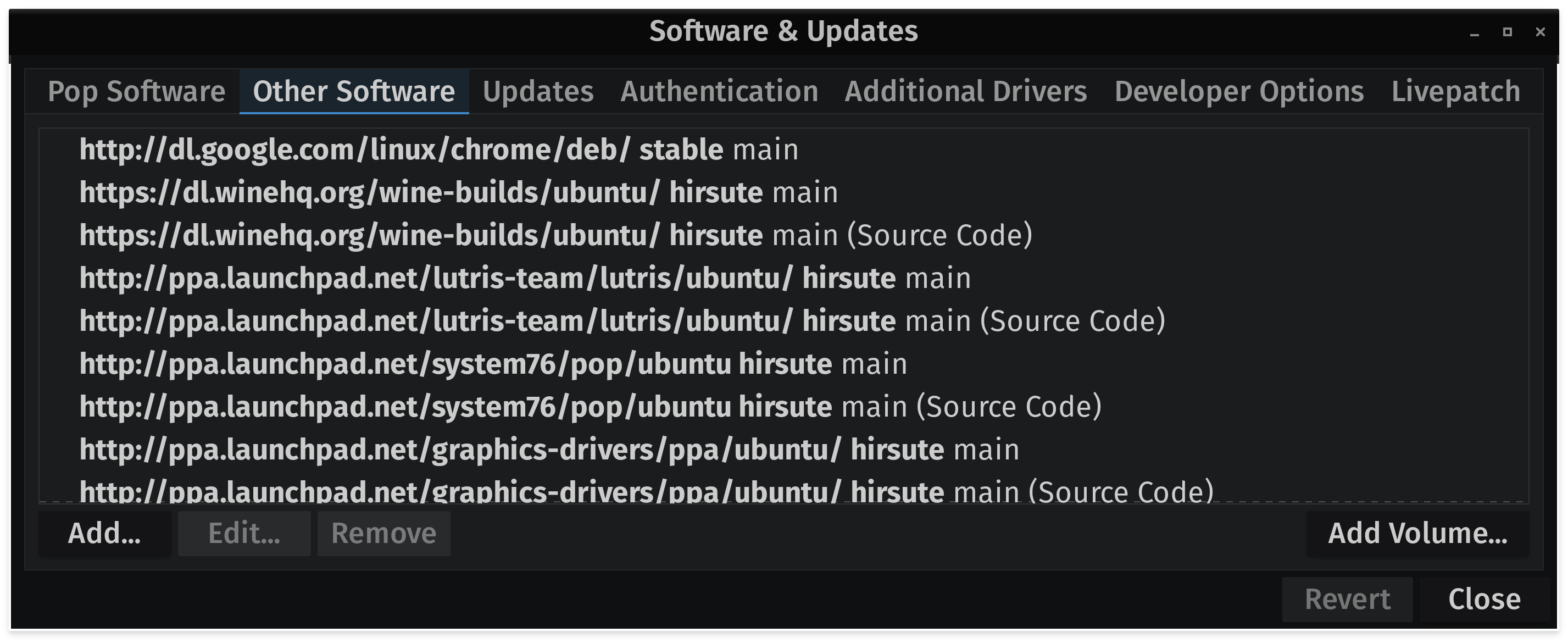Select the system76 pop Source Code entry
The image size is (1568, 643).
784,407
